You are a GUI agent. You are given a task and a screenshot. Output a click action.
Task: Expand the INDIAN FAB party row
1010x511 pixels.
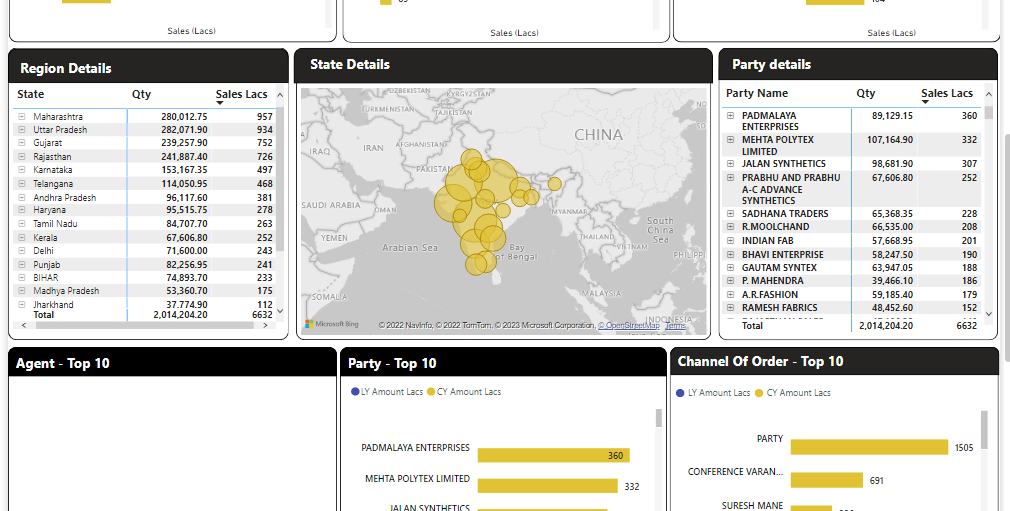point(730,240)
